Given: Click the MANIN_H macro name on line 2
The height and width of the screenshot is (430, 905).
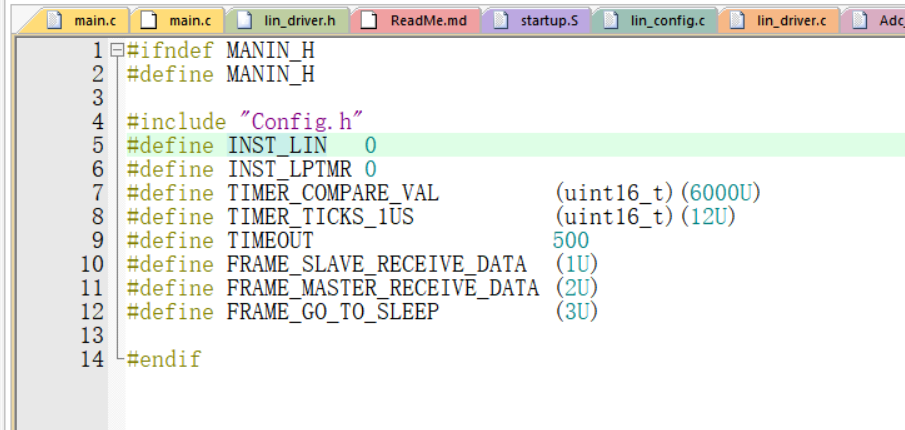Looking at the screenshot, I should click(x=270, y=75).
